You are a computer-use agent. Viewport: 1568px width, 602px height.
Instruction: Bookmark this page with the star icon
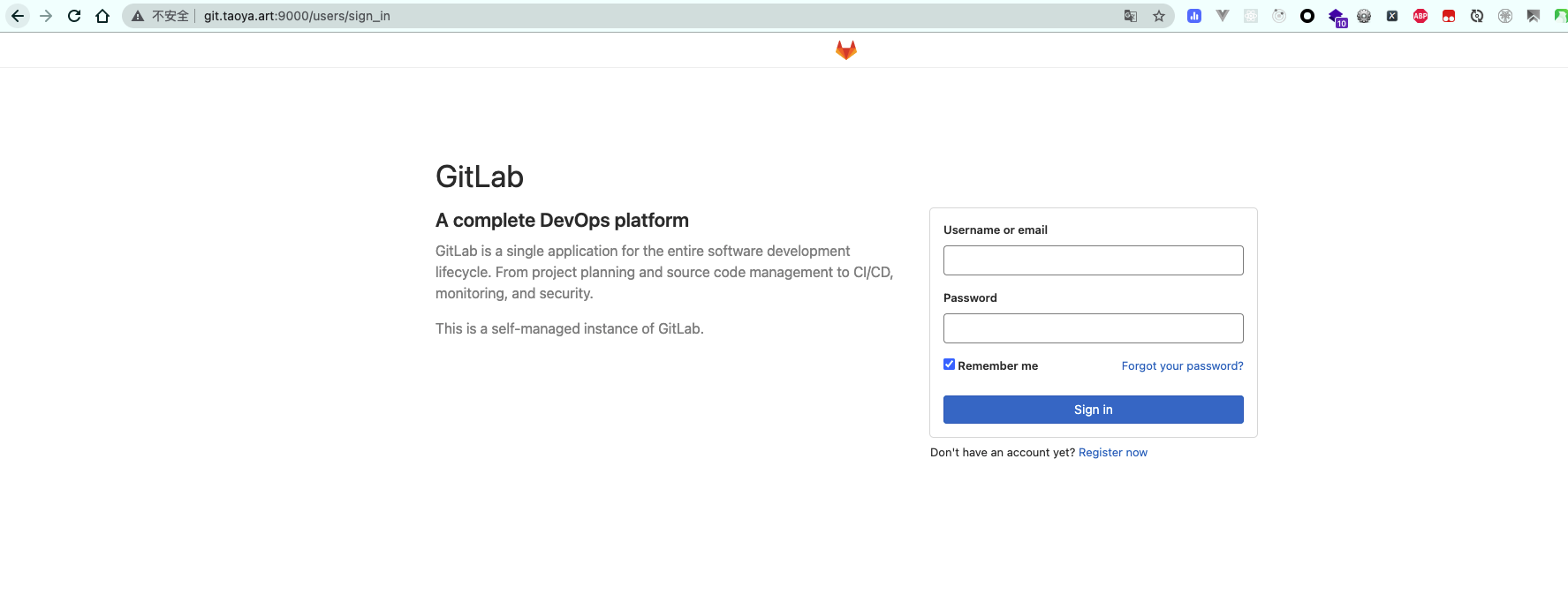(1159, 16)
